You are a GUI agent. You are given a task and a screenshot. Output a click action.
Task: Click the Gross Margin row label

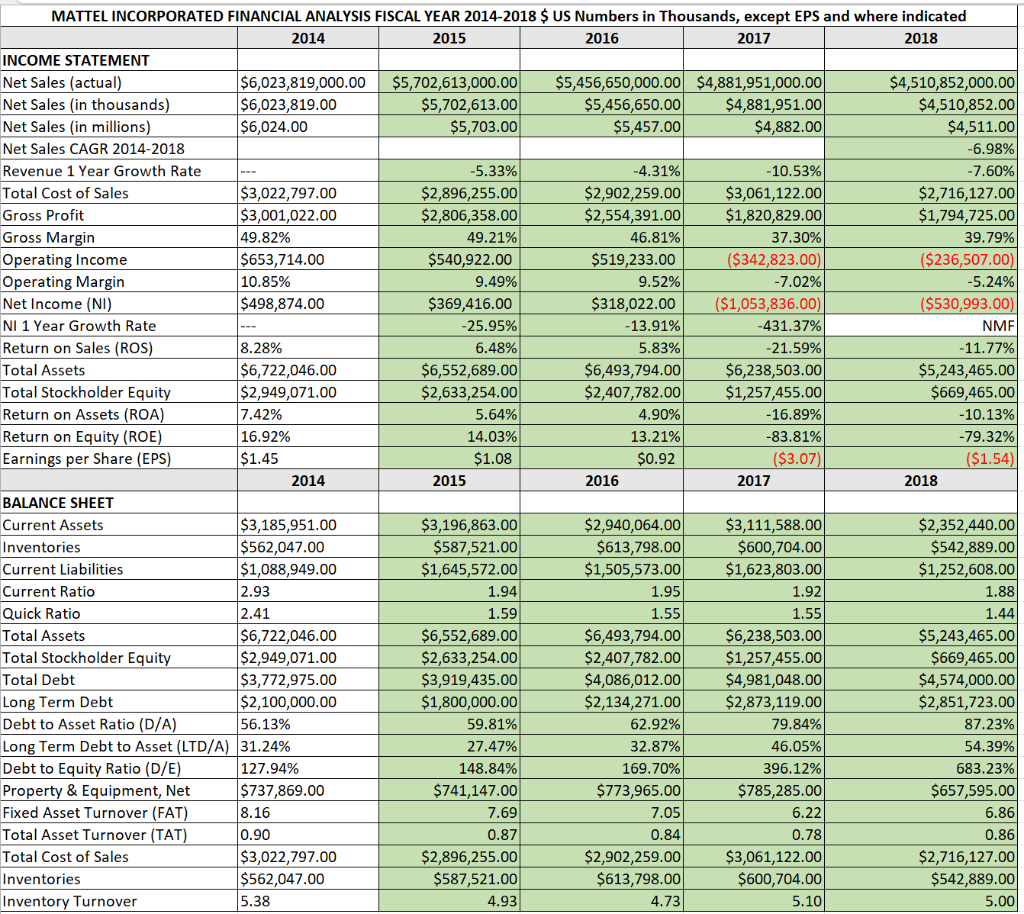[x=48, y=238]
